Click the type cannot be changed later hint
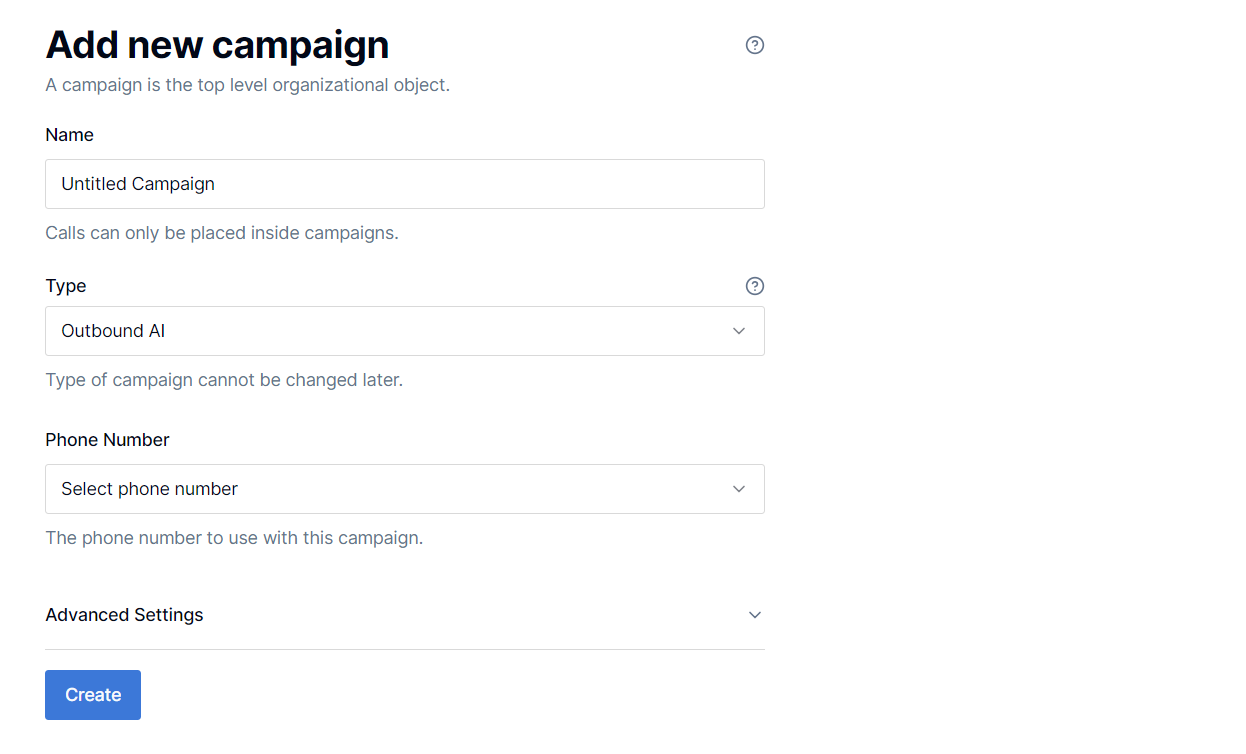Screen dimensions: 1246x754 [224, 380]
